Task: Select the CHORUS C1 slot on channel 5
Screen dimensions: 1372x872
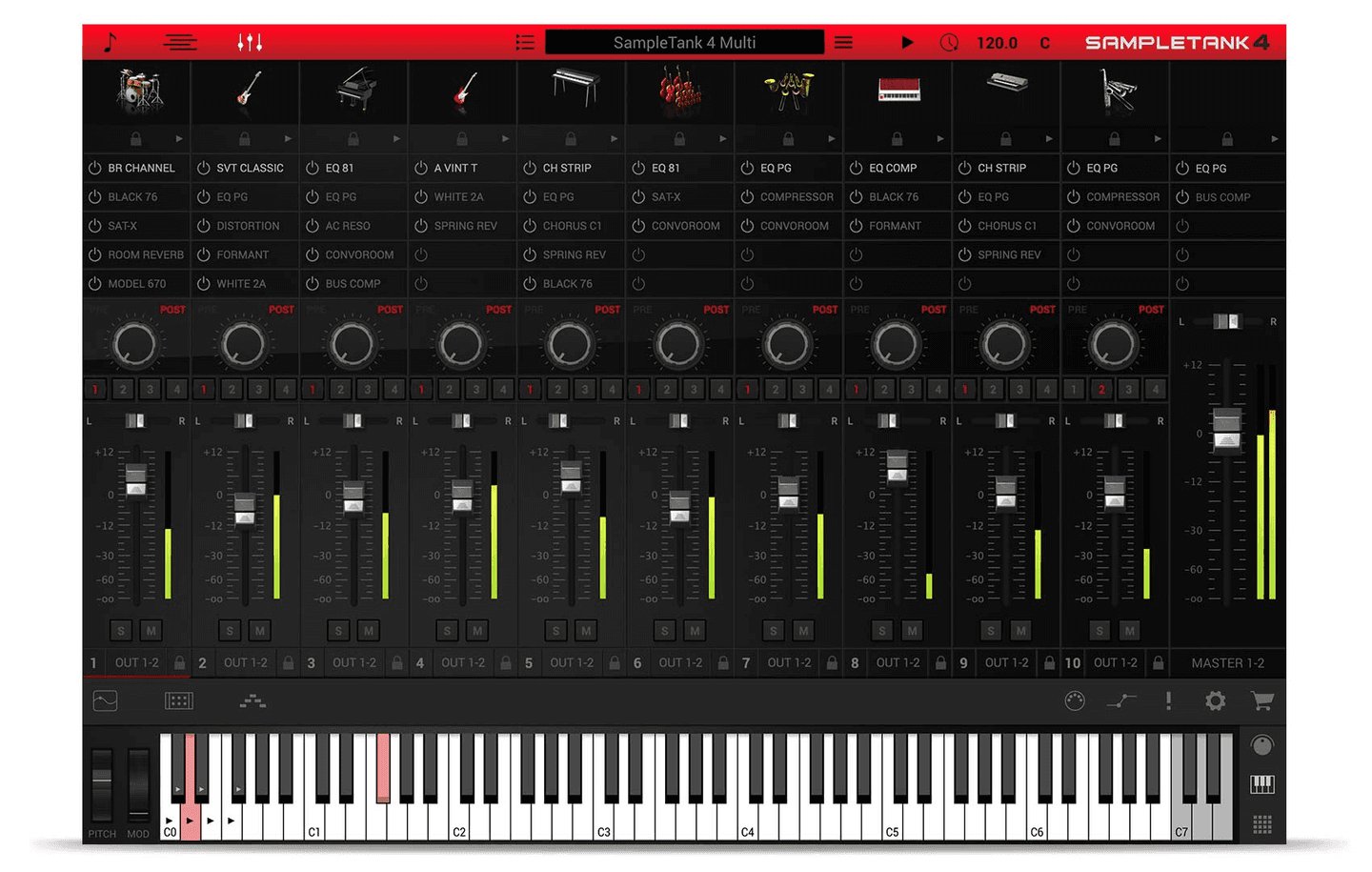Action: pos(571,226)
